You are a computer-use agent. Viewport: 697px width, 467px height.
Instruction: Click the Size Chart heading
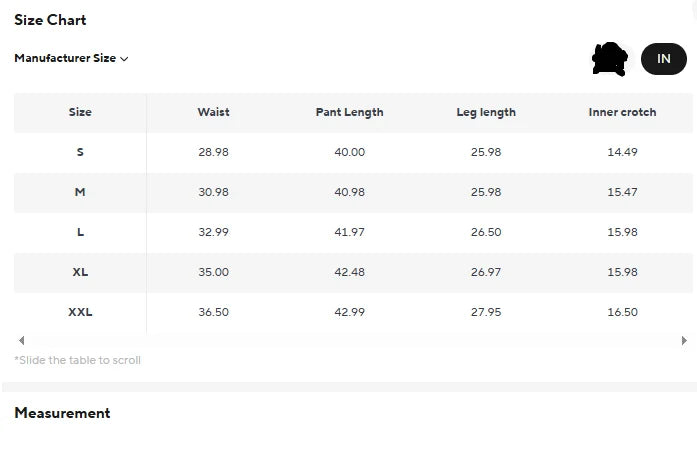pyautogui.click(x=50, y=20)
